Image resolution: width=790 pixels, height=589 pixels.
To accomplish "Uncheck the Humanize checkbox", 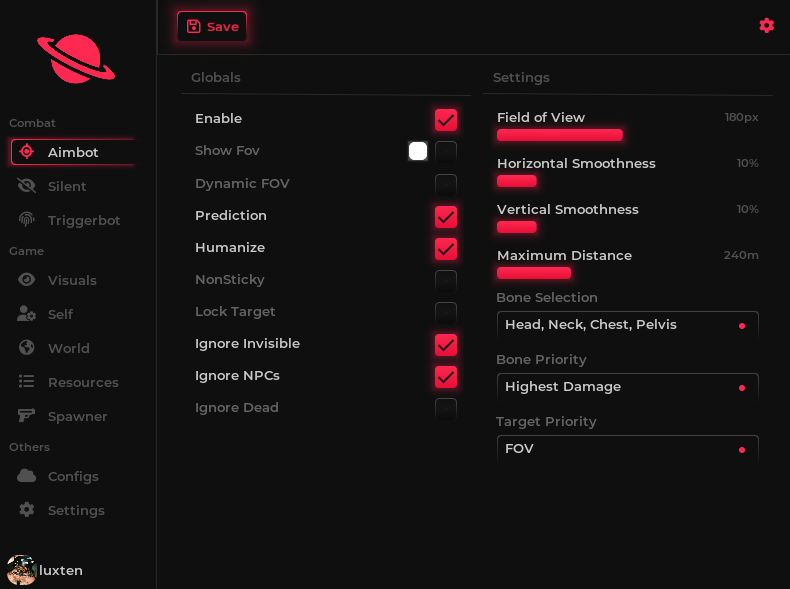I will pos(446,249).
